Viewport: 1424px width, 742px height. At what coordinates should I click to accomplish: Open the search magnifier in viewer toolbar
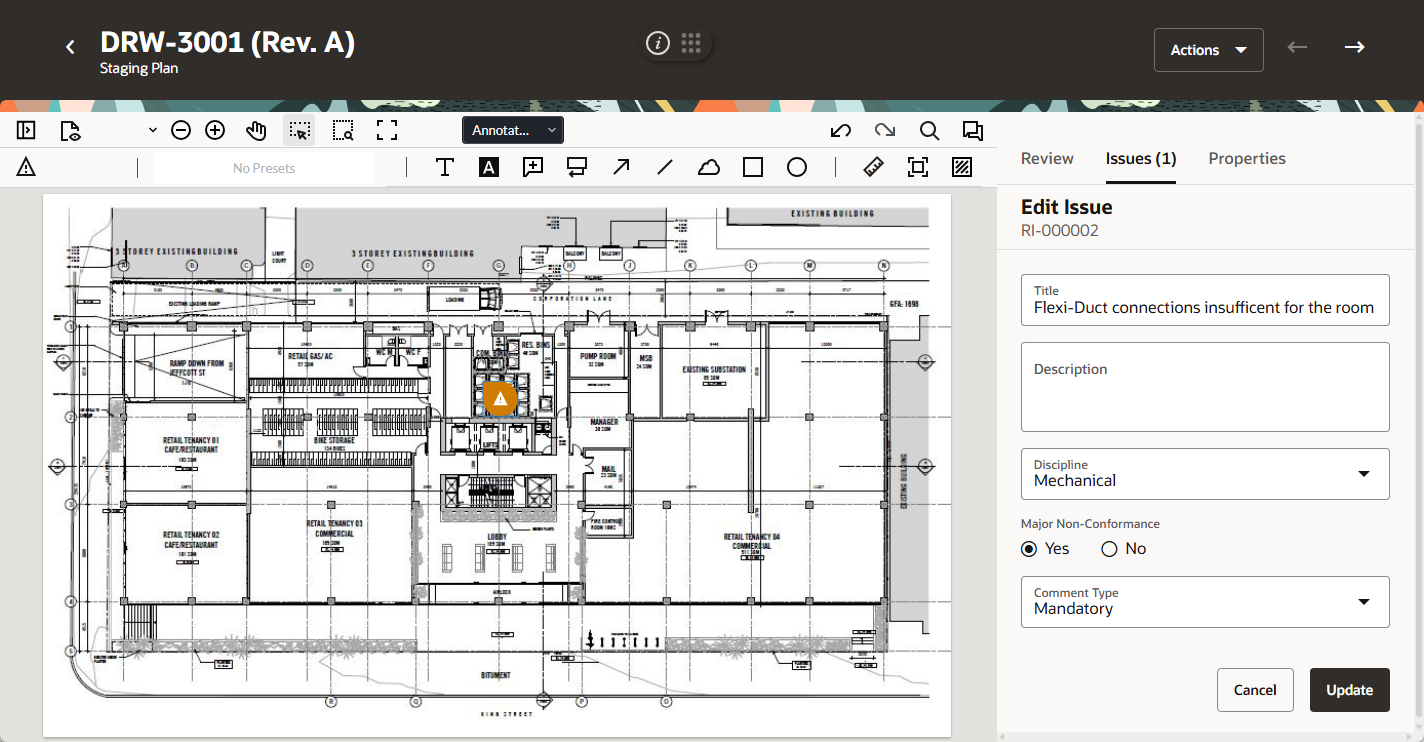[x=929, y=130]
